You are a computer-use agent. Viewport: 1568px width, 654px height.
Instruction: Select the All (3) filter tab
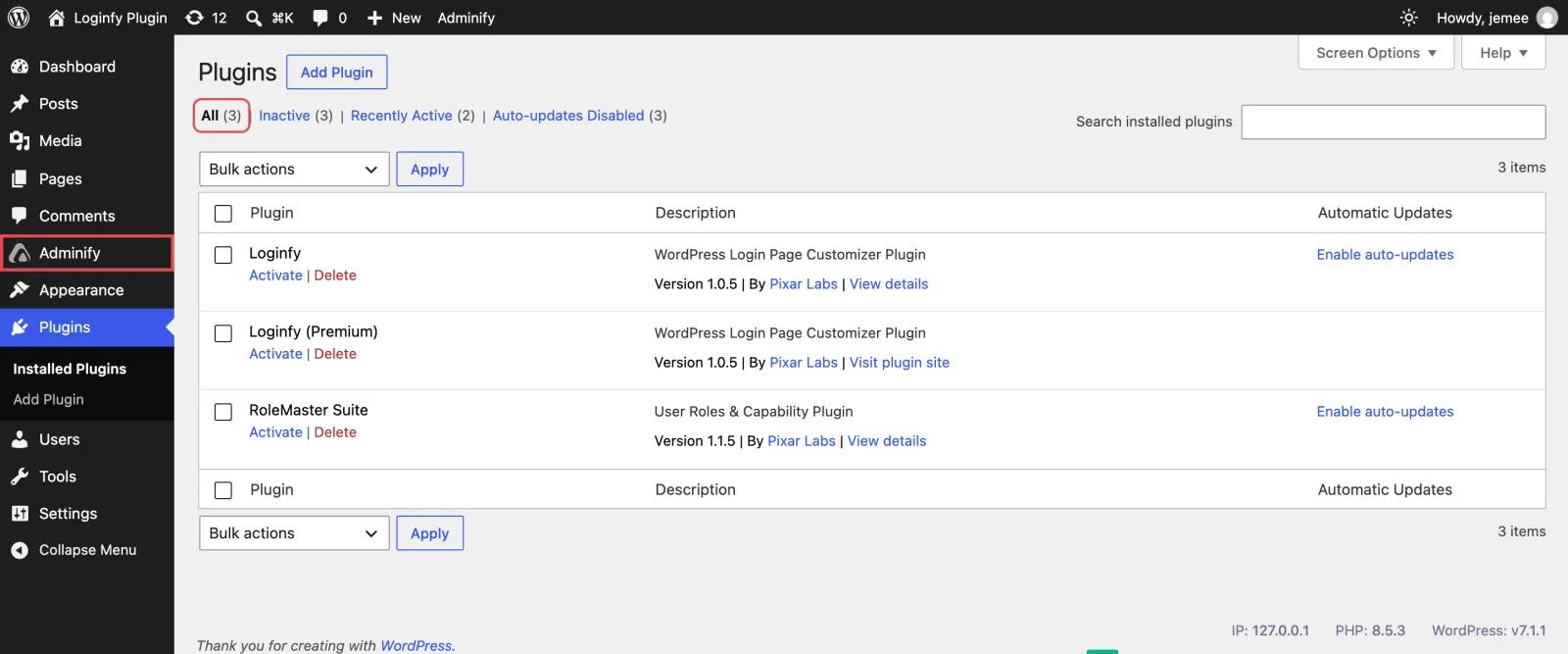point(221,116)
